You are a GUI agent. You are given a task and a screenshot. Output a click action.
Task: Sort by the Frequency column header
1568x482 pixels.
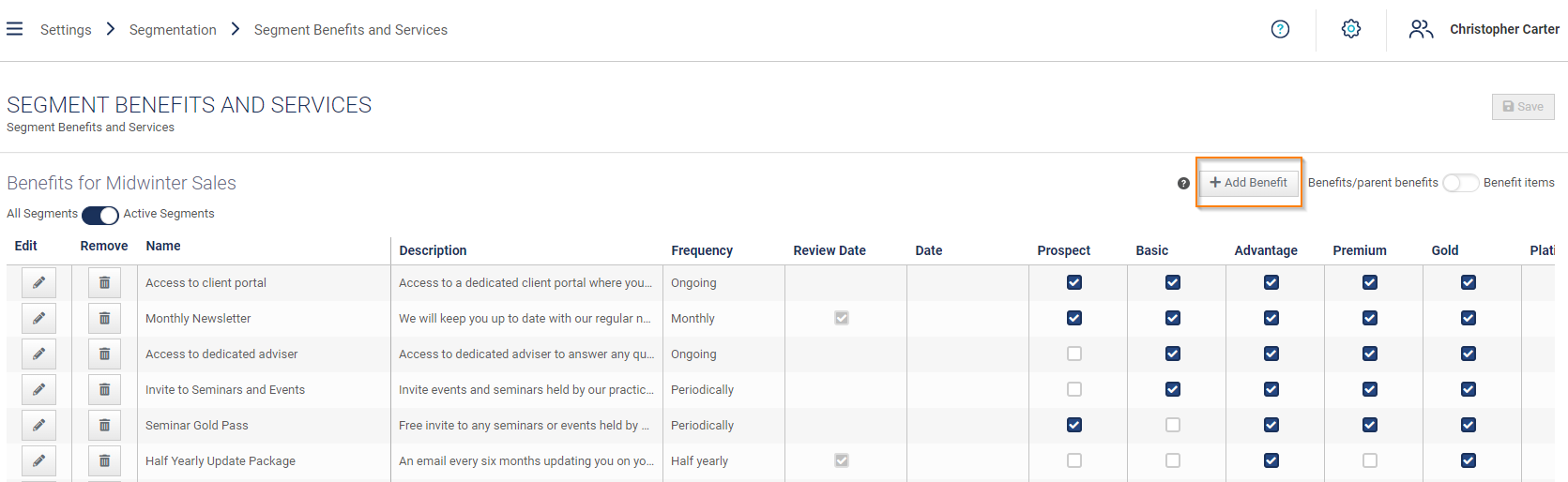(702, 250)
